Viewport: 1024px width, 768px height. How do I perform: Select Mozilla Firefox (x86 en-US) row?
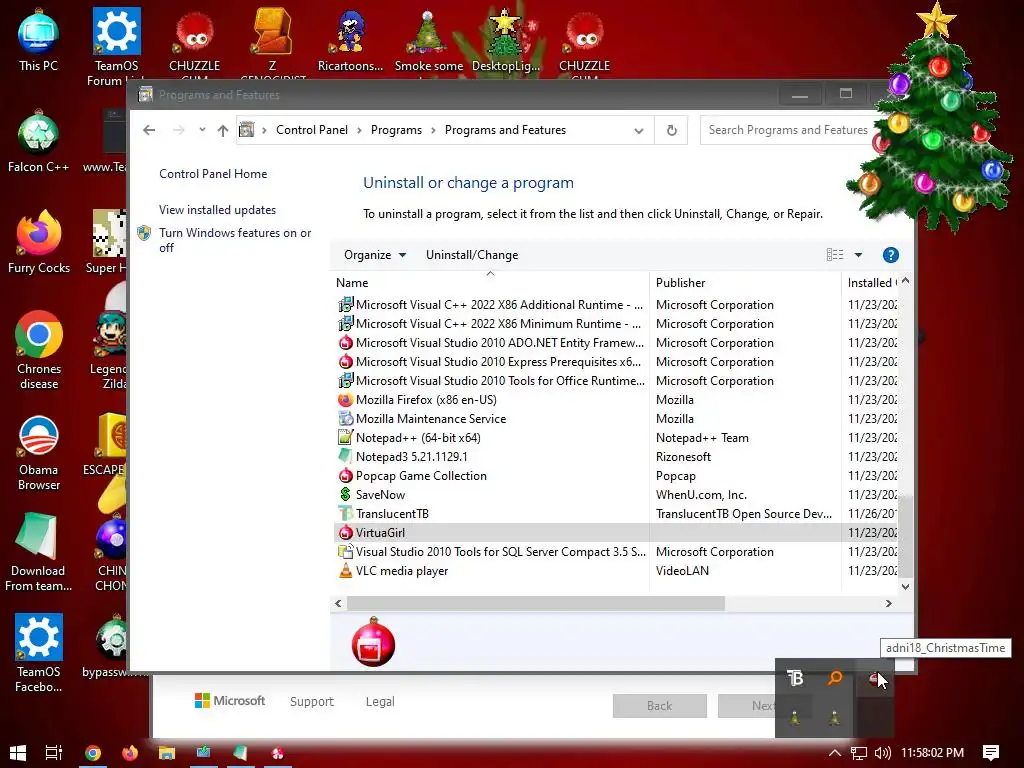616,400
